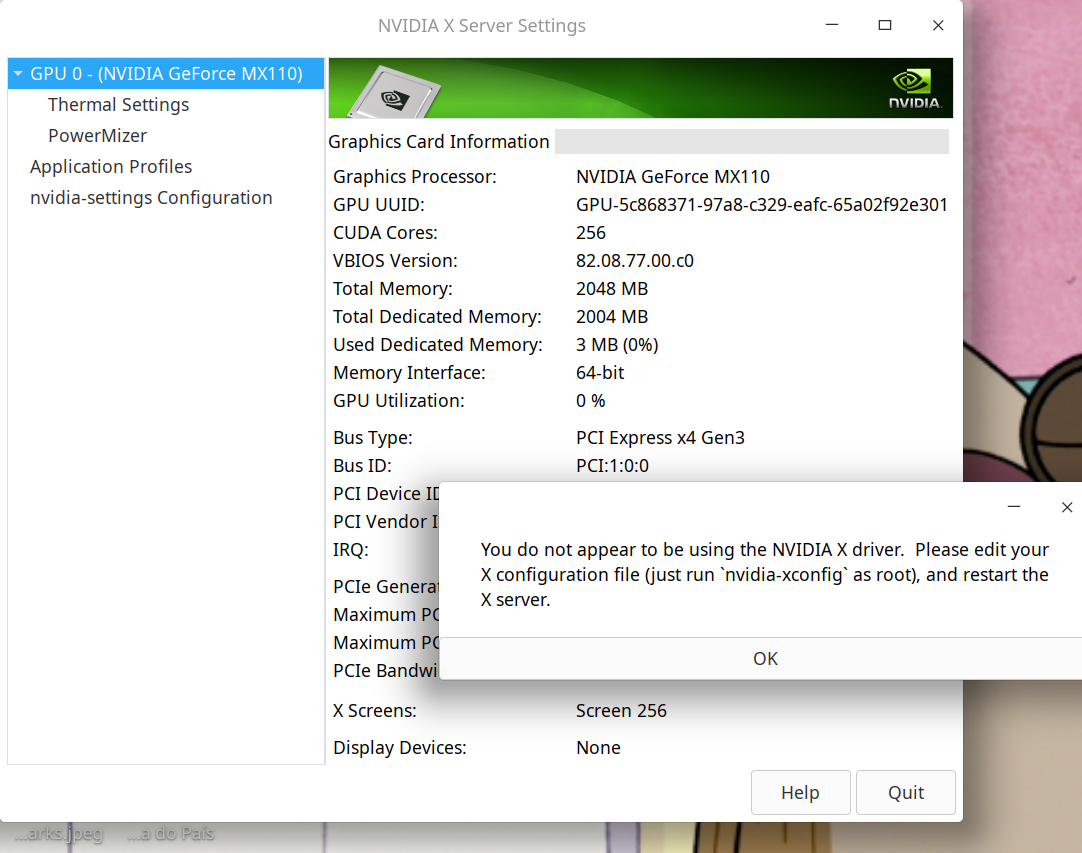This screenshot has height=853, width=1082.
Task: Click the Total Memory 2048 MB value
Action: (x=611, y=288)
